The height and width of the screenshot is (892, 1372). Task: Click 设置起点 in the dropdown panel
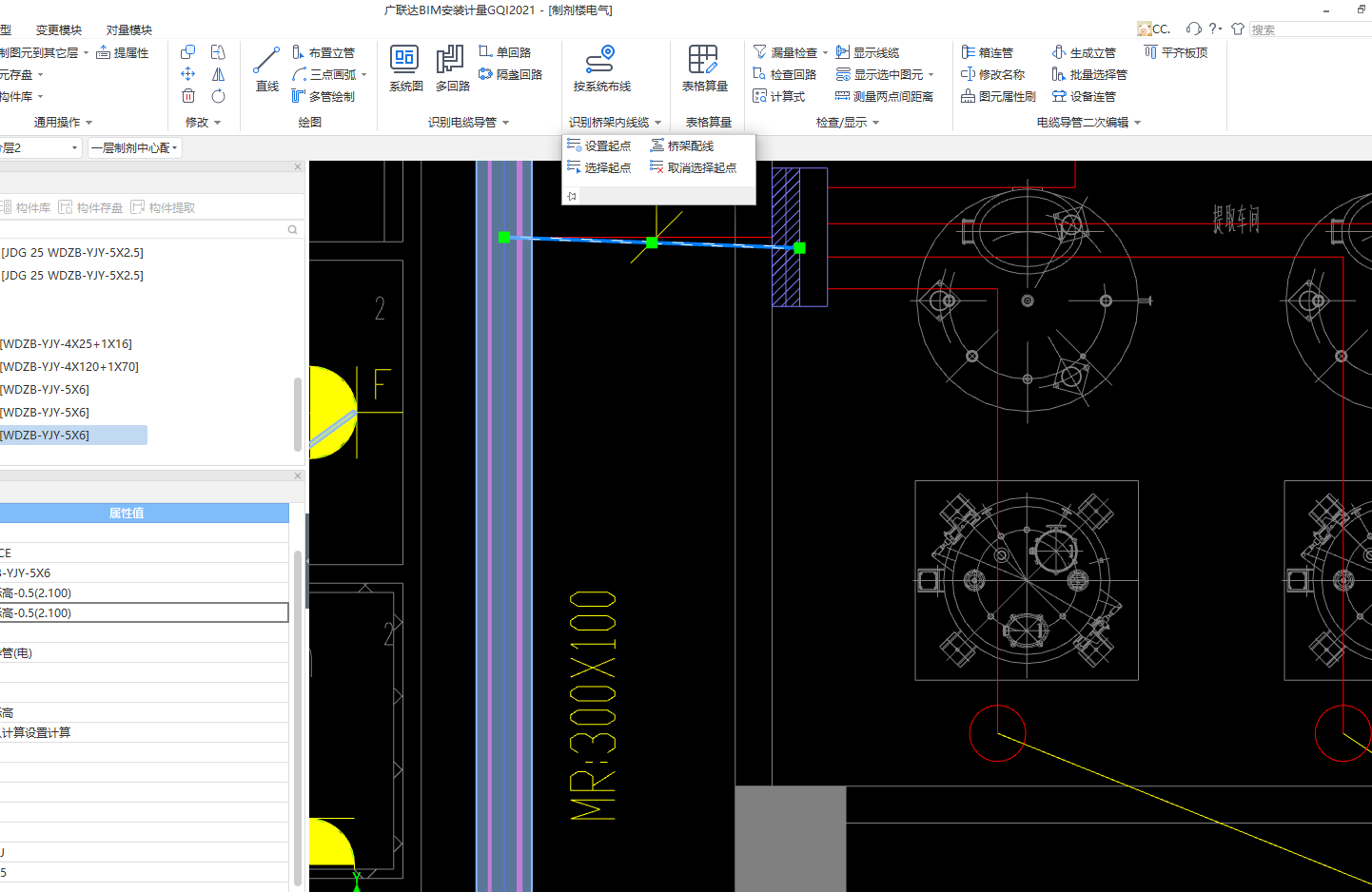click(599, 145)
